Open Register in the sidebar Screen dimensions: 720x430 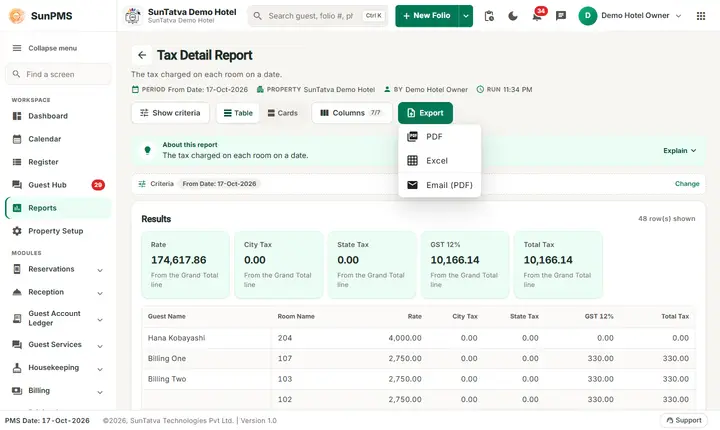click(x=58, y=162)
